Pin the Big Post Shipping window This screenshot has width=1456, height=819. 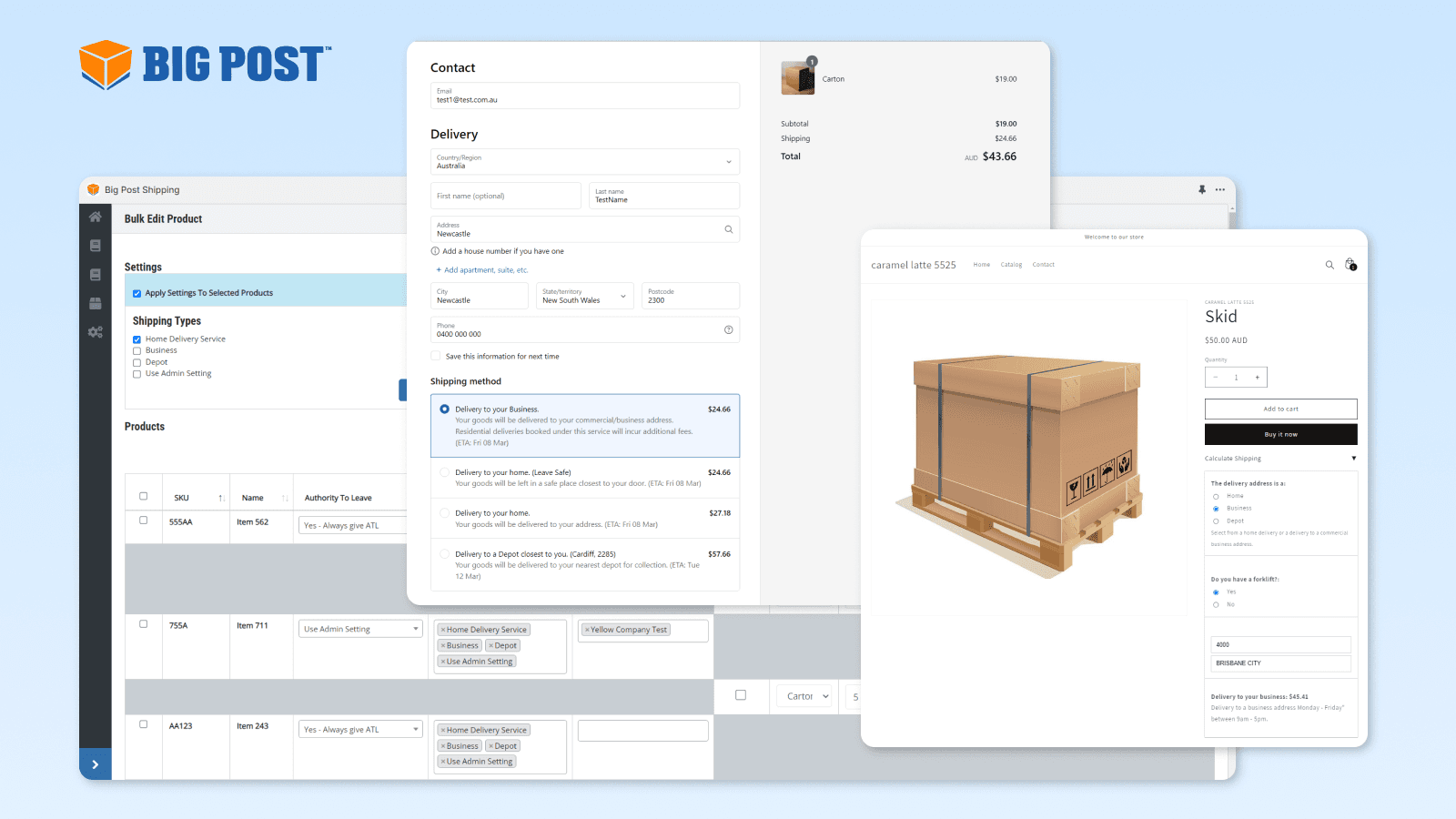tap(1202, 189)
